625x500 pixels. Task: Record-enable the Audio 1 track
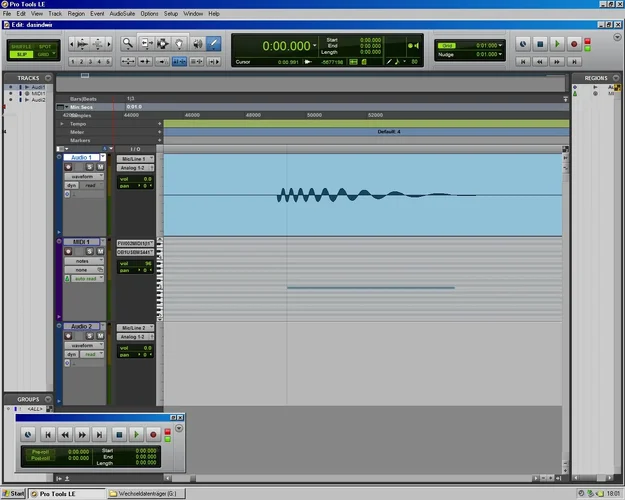(x=69, y=167)
